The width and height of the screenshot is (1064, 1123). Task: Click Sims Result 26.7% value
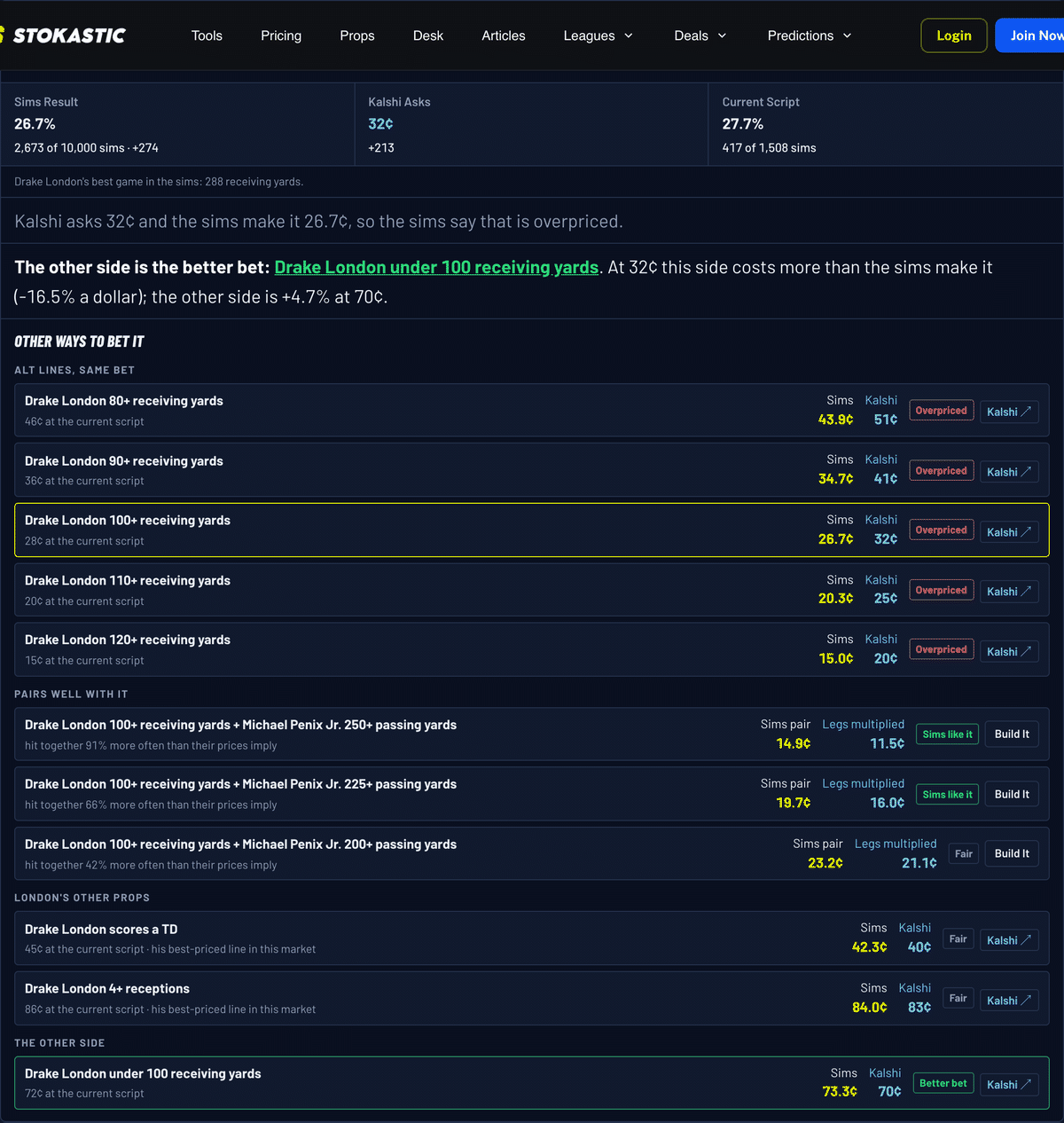pyautogui.click(x=35, y=124)
